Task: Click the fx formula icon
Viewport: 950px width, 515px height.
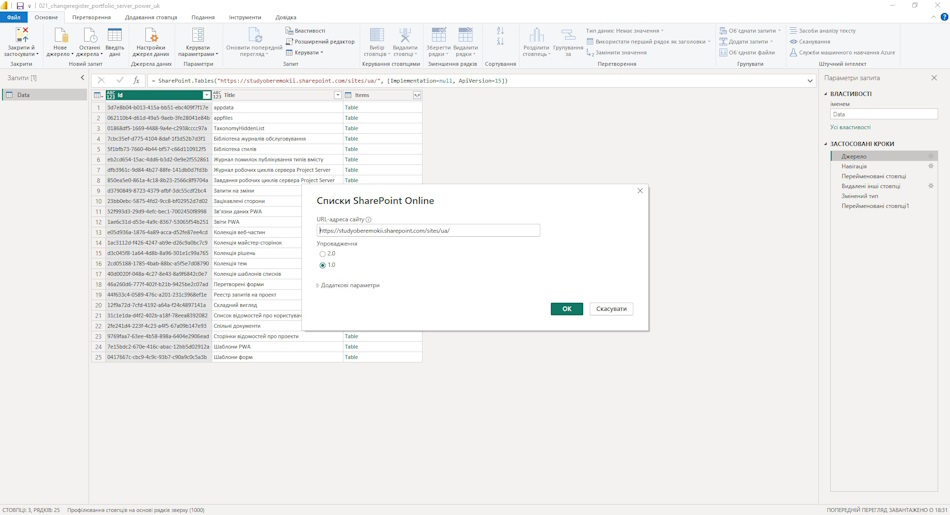Action: (136, 80)
